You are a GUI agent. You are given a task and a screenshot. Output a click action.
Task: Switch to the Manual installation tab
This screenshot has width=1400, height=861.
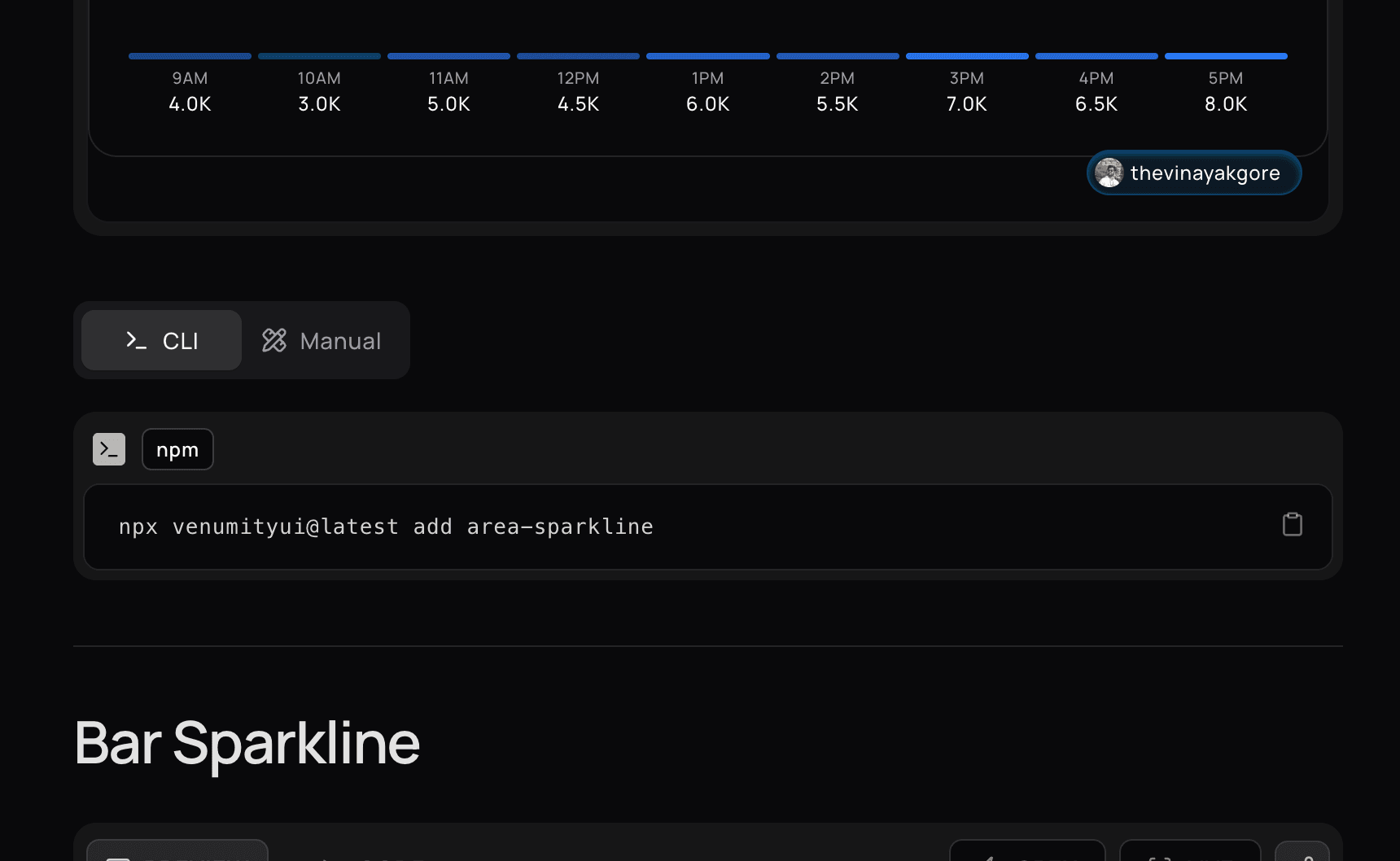tap(322, 340)
